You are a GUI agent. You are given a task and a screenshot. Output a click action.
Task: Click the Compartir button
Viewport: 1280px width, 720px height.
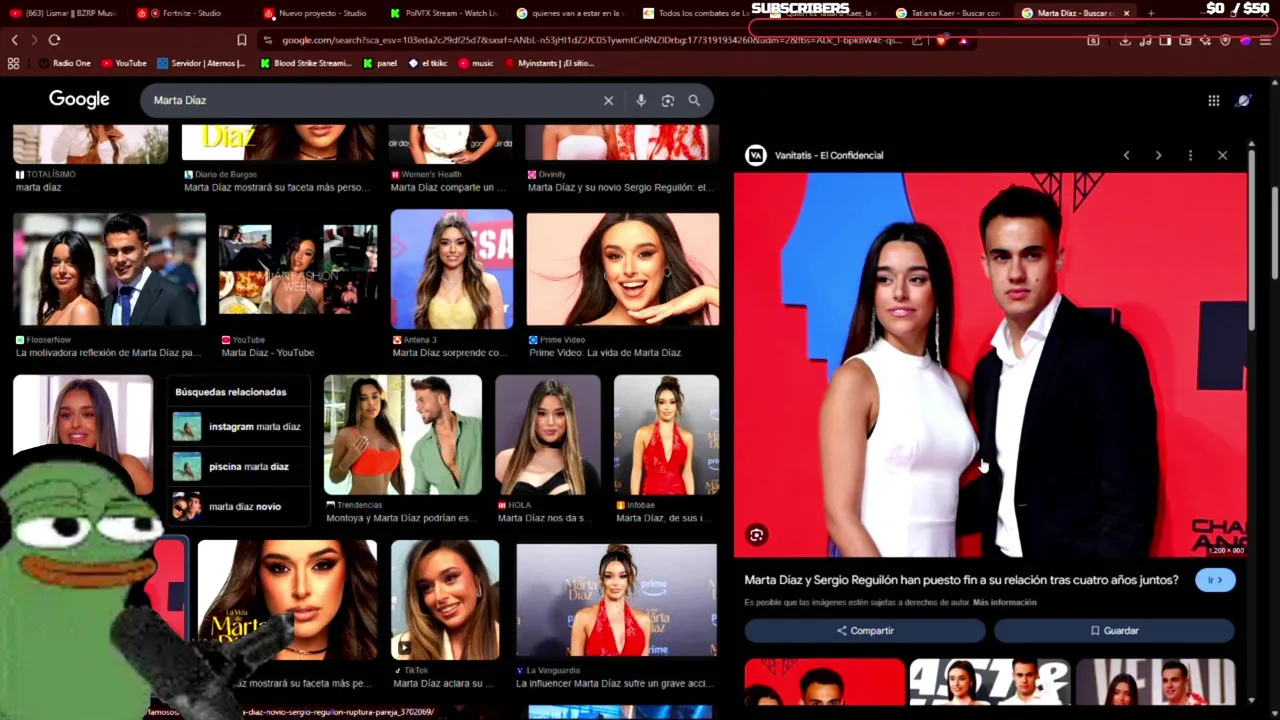(865, 631)
